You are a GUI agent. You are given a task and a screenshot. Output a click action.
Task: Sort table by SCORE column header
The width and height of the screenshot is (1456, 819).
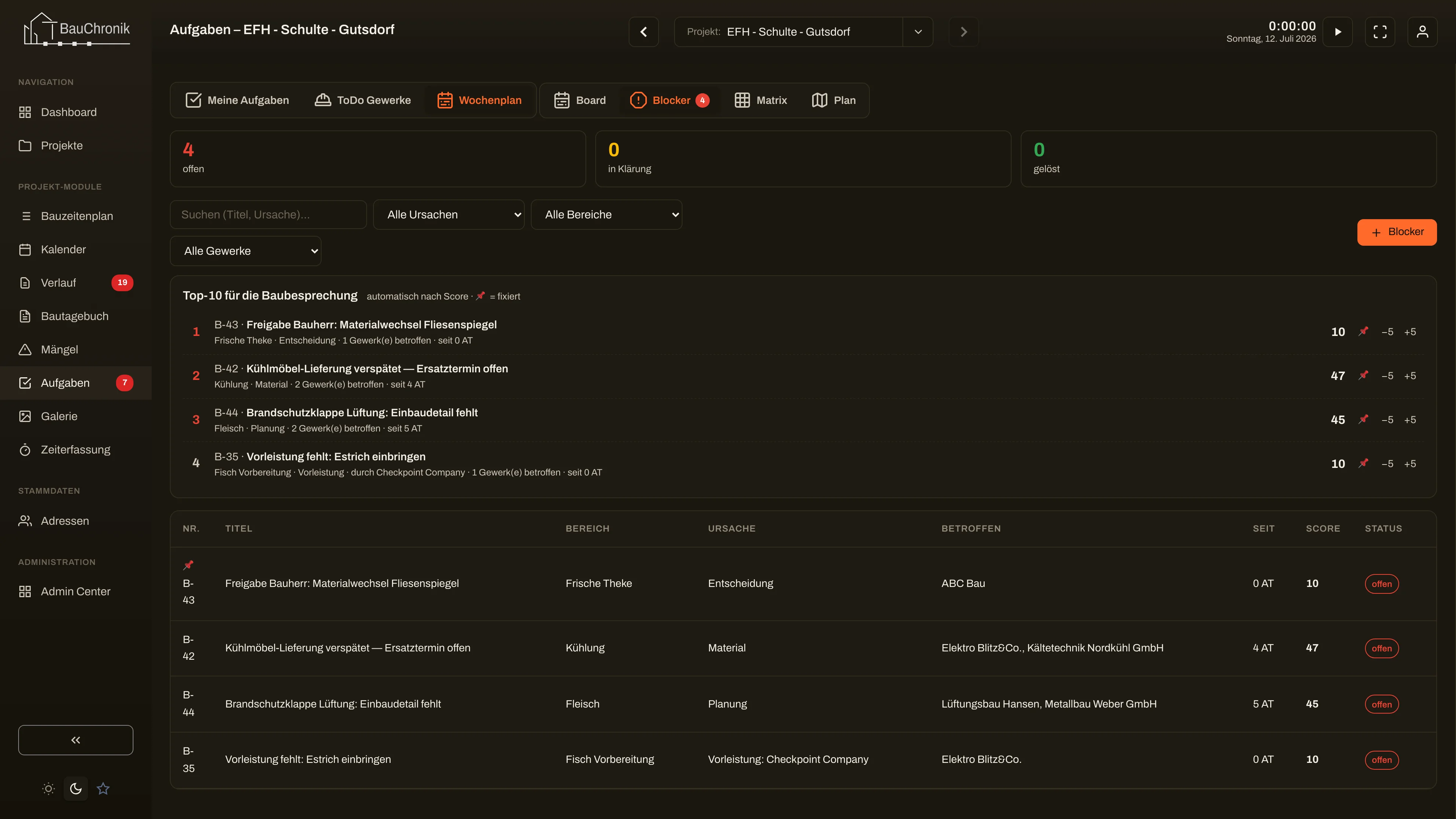tap(1323, 529)
